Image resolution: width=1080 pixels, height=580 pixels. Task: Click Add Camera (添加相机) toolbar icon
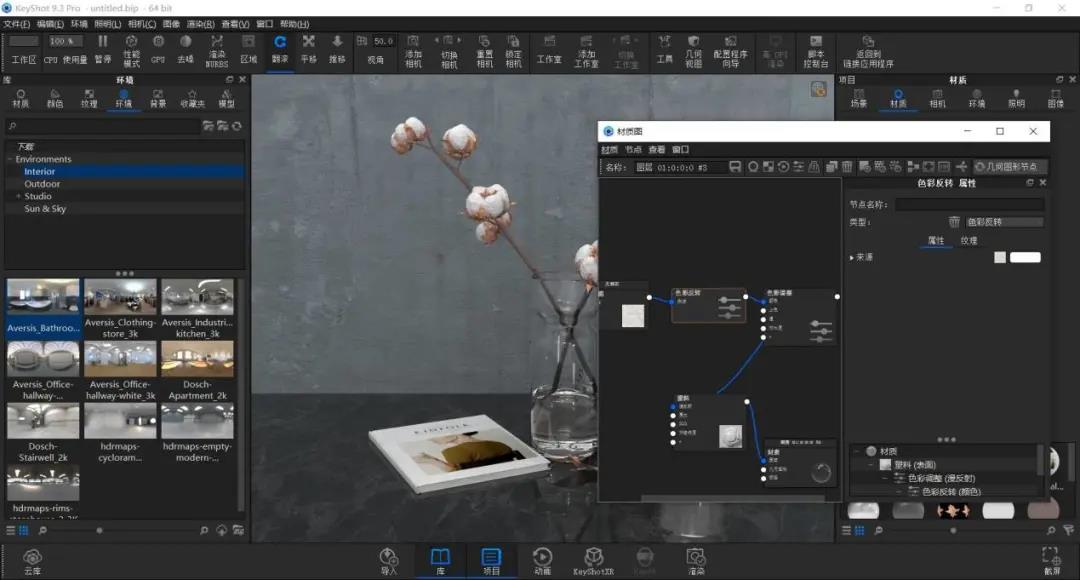click(413, 51)
